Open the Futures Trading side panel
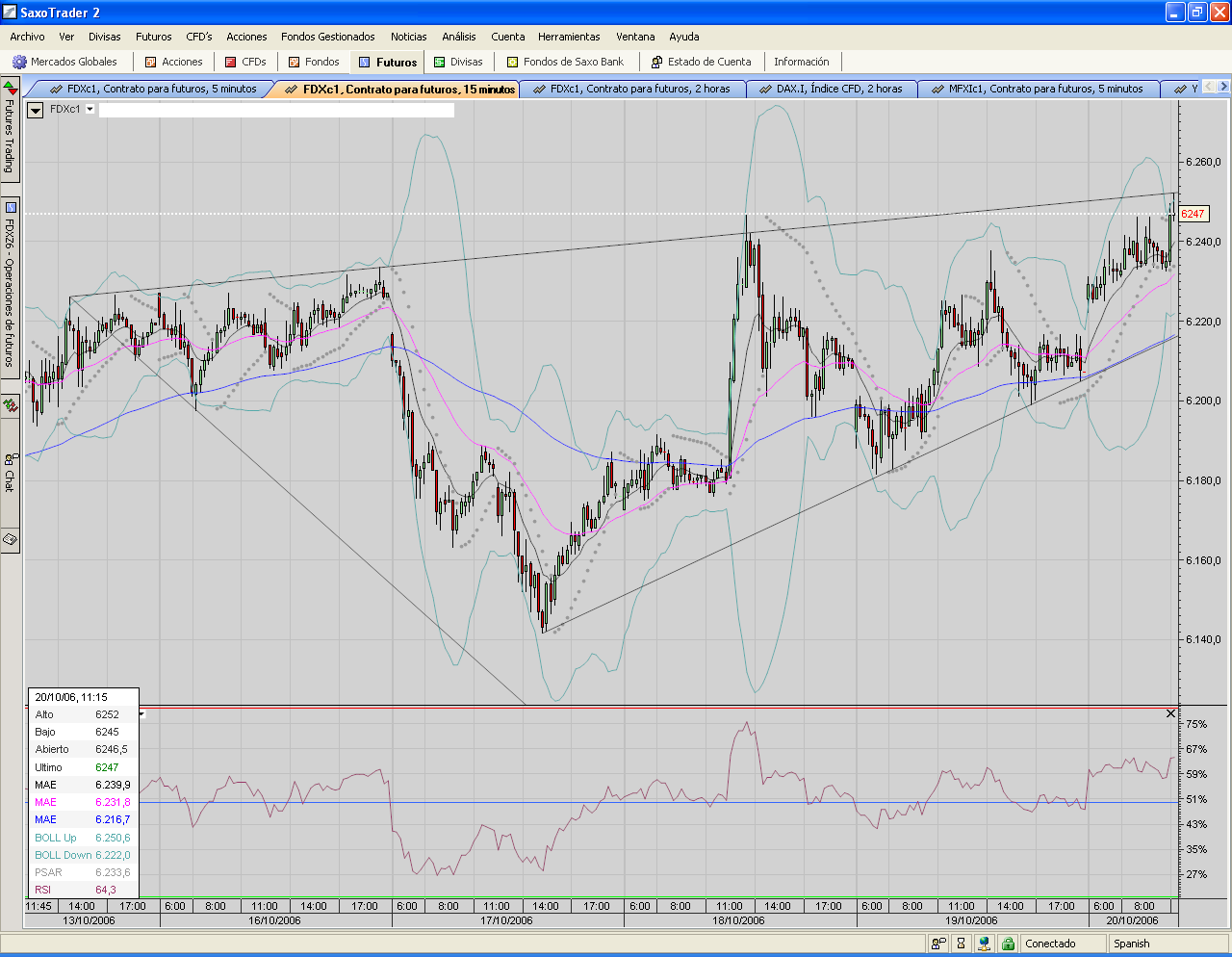 pyautogui.click(x=10, y=130)
